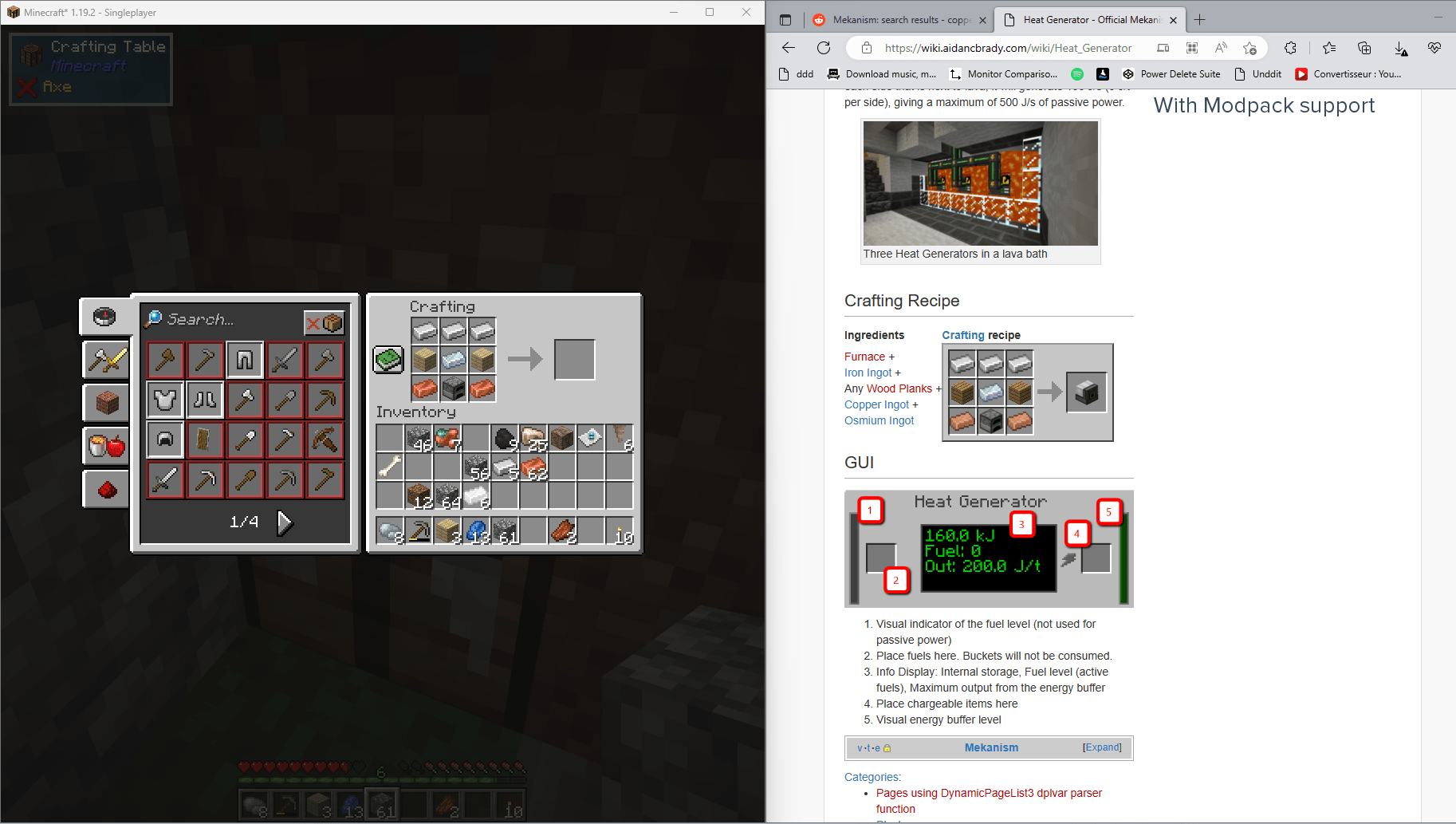
Task: Open the Spotify bookmark in the favorites bar
Action: (1077, 73)
